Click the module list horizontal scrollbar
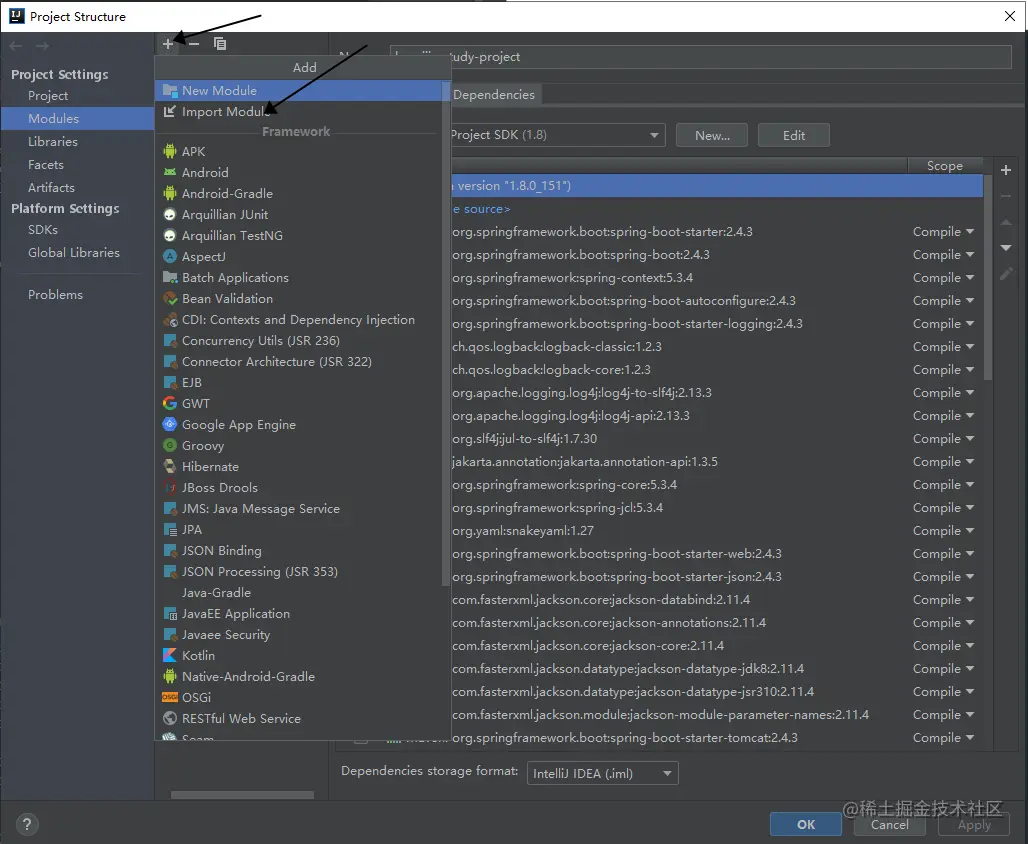This screenshot has height=844, width=1028. [242, 794]
